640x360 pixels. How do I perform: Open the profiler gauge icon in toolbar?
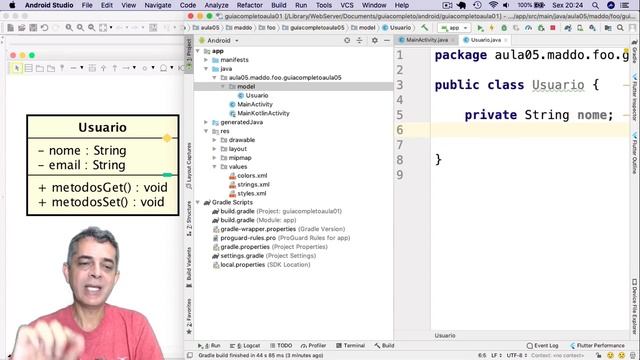(528, 28)
